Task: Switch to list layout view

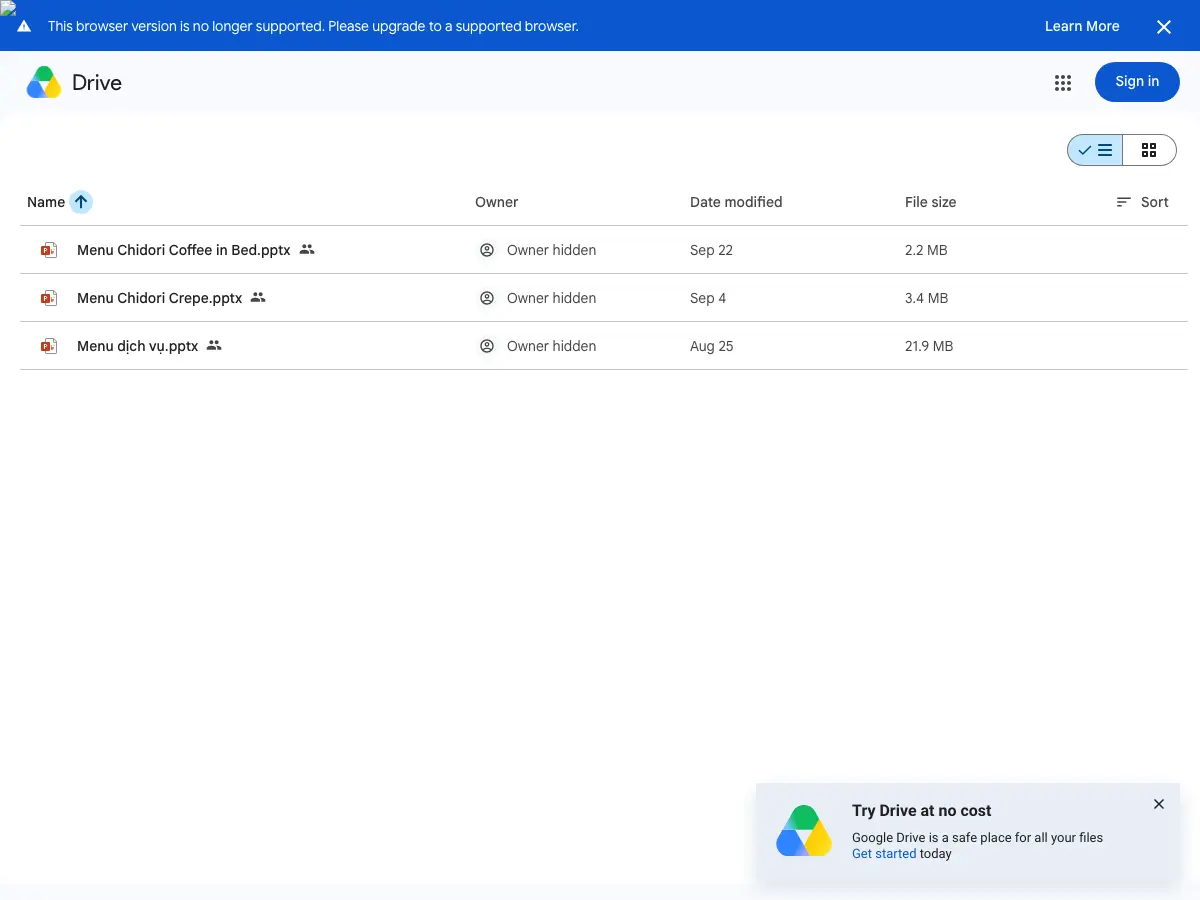Action: (x=1095, y=150)
